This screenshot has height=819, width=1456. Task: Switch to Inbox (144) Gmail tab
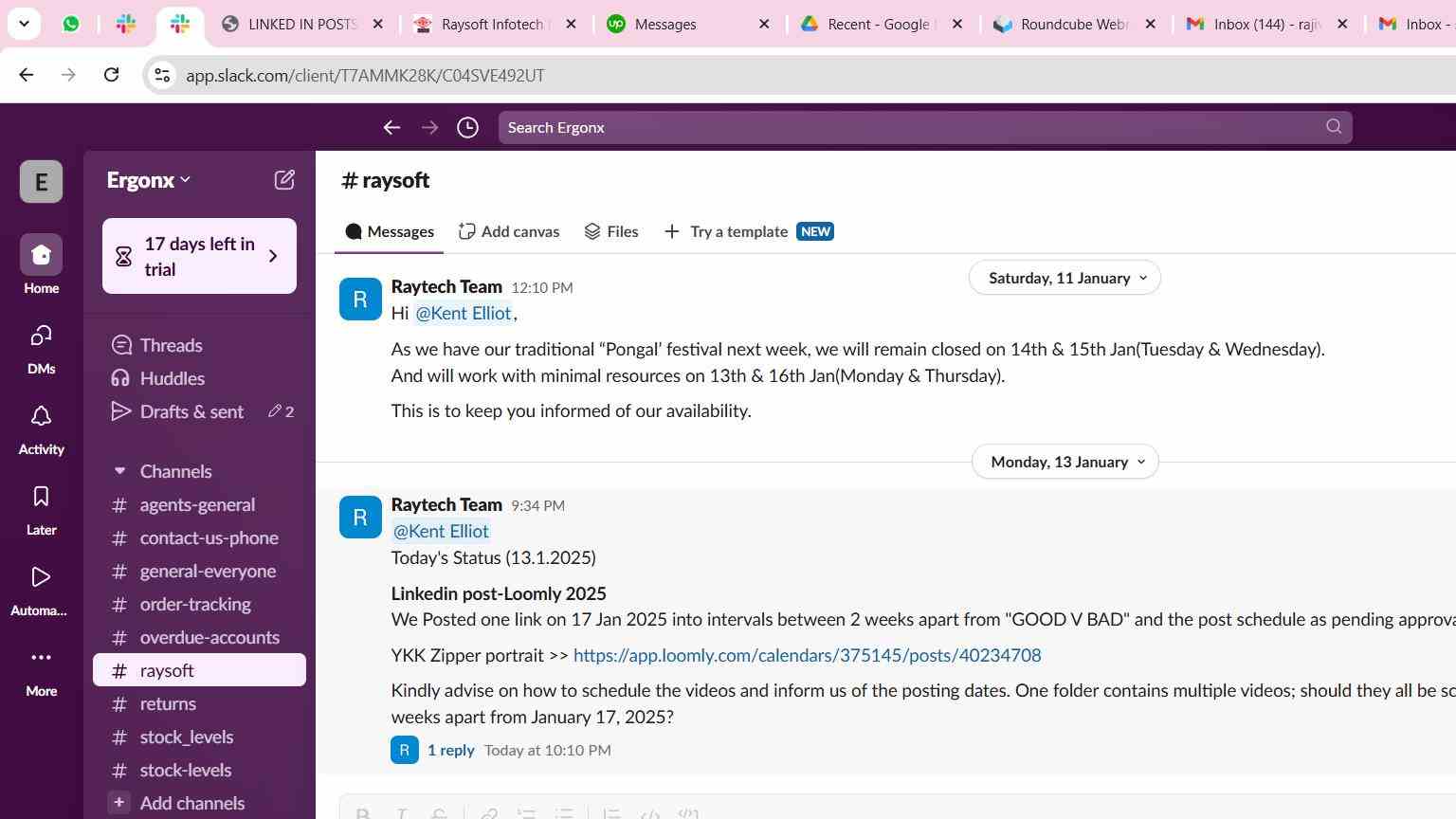coord(1266,24)
